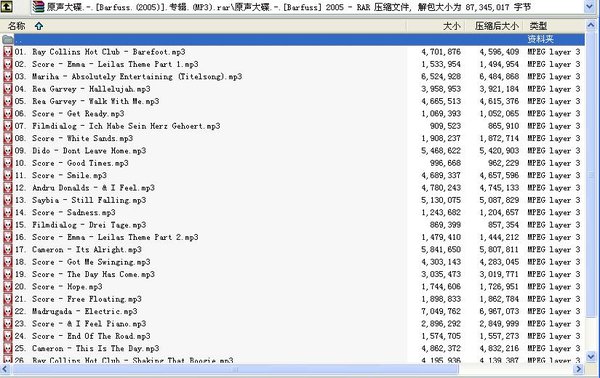Click the mp3 icon for 02. Score - Emma - Leilas Theme Part 1
Screen dimensions: 600x378
[x=8, y=64]
